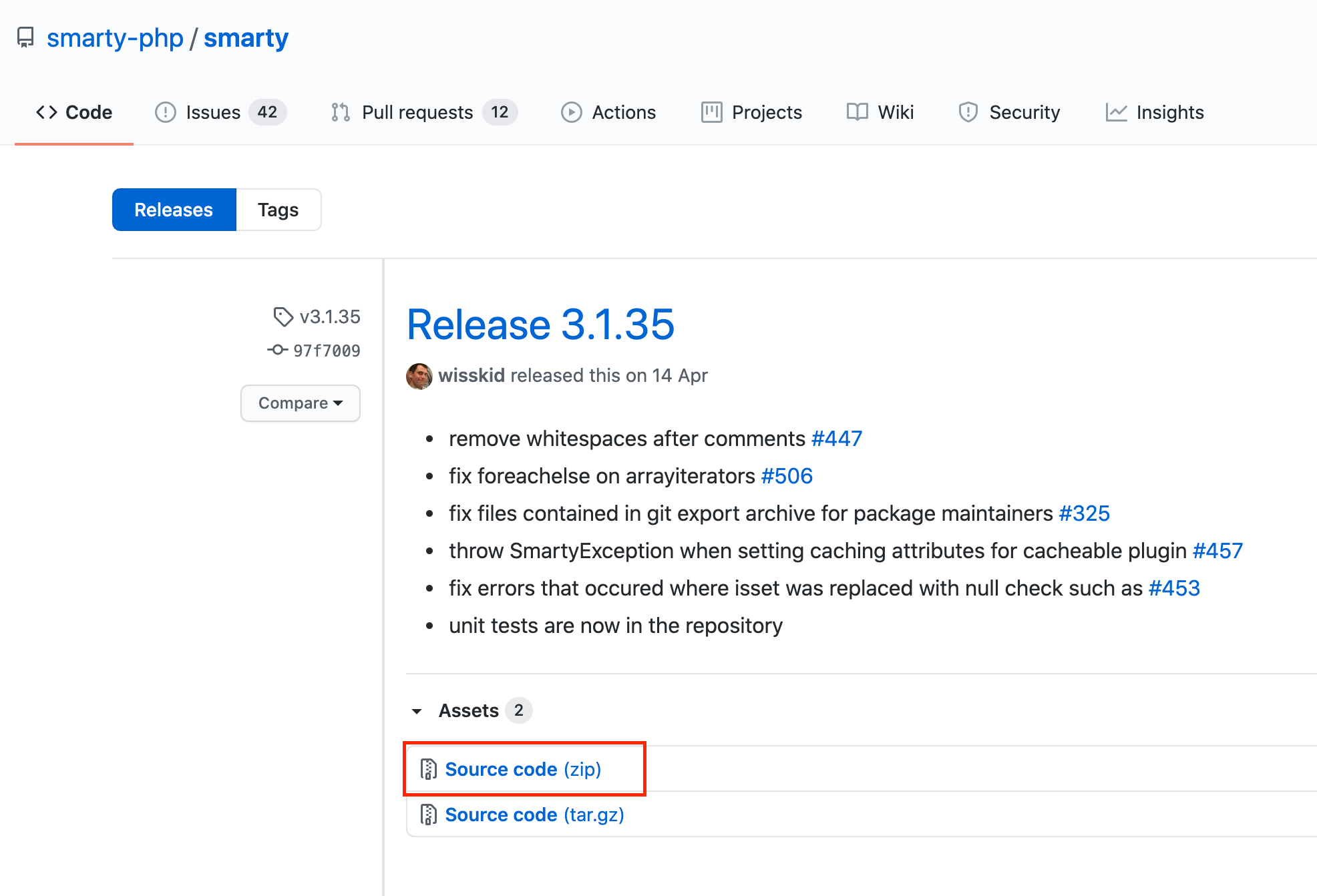Download Source code (tar.gz)
This screenshot has width=1317, height=896.
click(534, 815)
